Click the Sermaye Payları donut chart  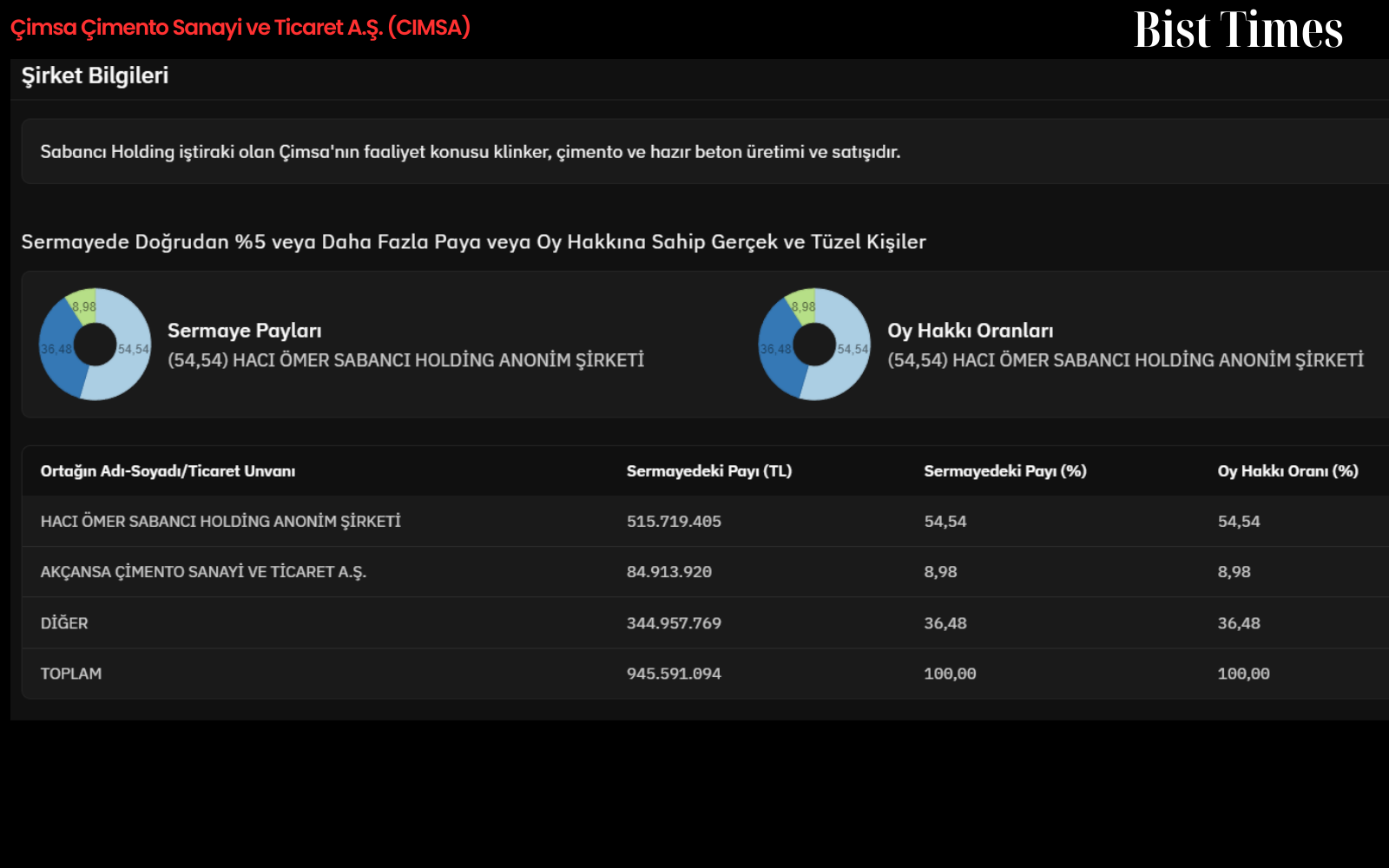click(95, 345)
